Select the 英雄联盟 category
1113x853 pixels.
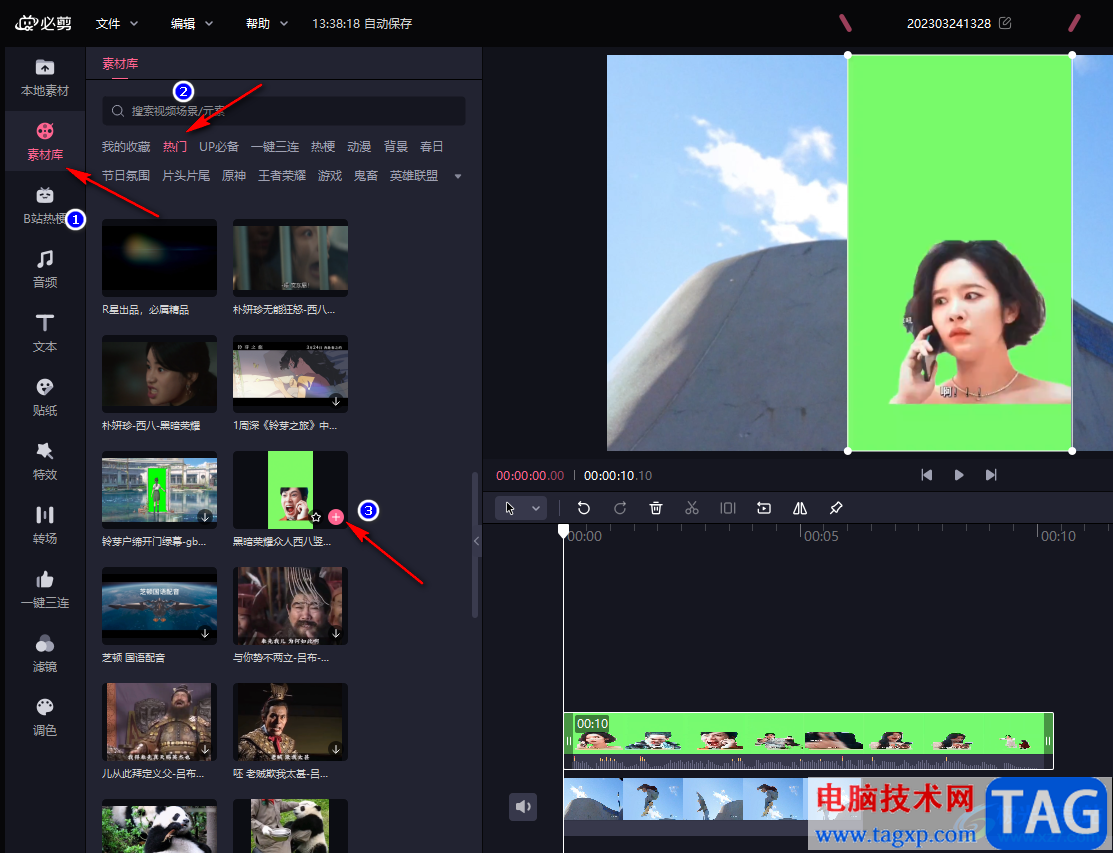pyautogui.click(x=414, y=175)
